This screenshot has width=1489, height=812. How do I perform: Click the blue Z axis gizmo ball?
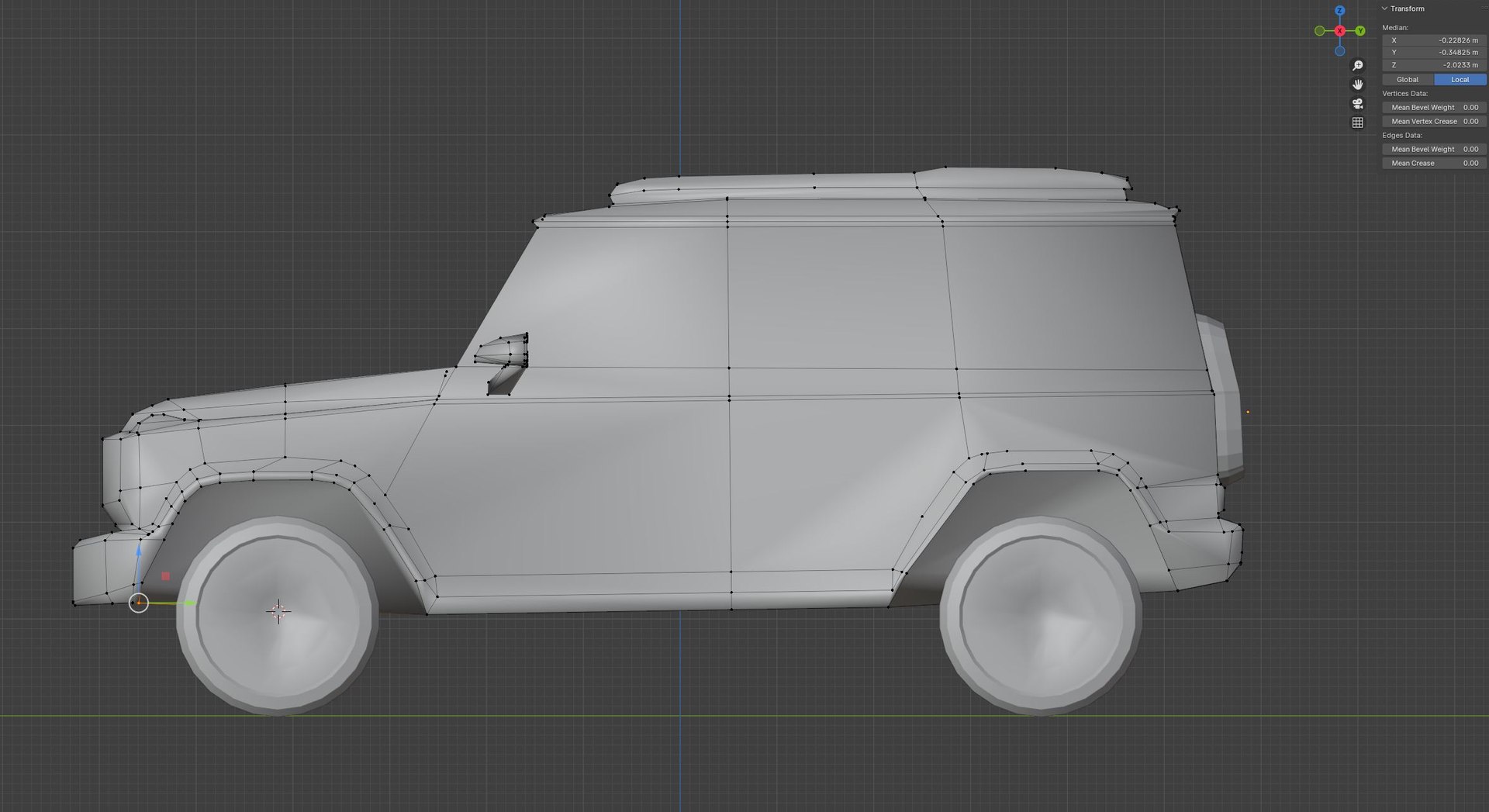coord(1339,11)
